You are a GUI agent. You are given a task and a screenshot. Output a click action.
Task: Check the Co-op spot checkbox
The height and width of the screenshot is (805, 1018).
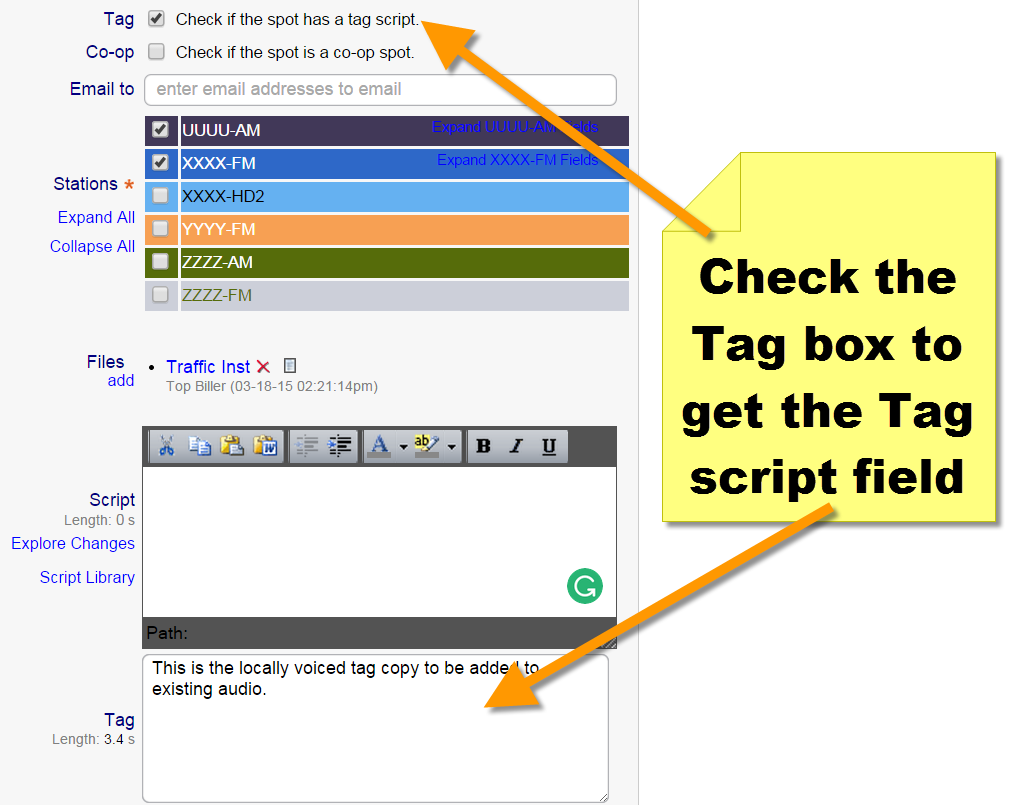(156, 51)
